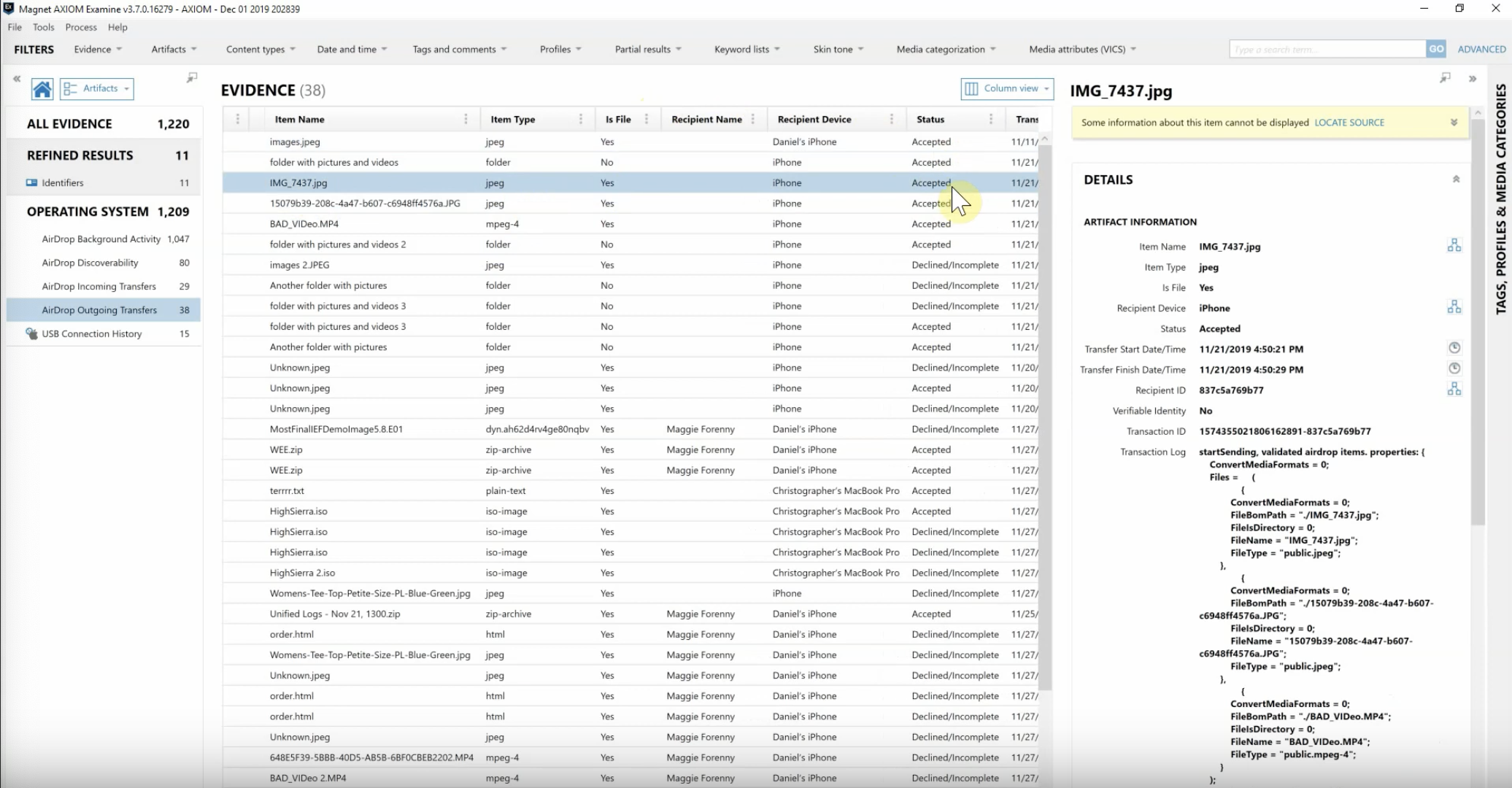Image resolution: width=1512 pixels, height=788 pixels.
Task: Open Is File column options menu
Action: point(647,119)
